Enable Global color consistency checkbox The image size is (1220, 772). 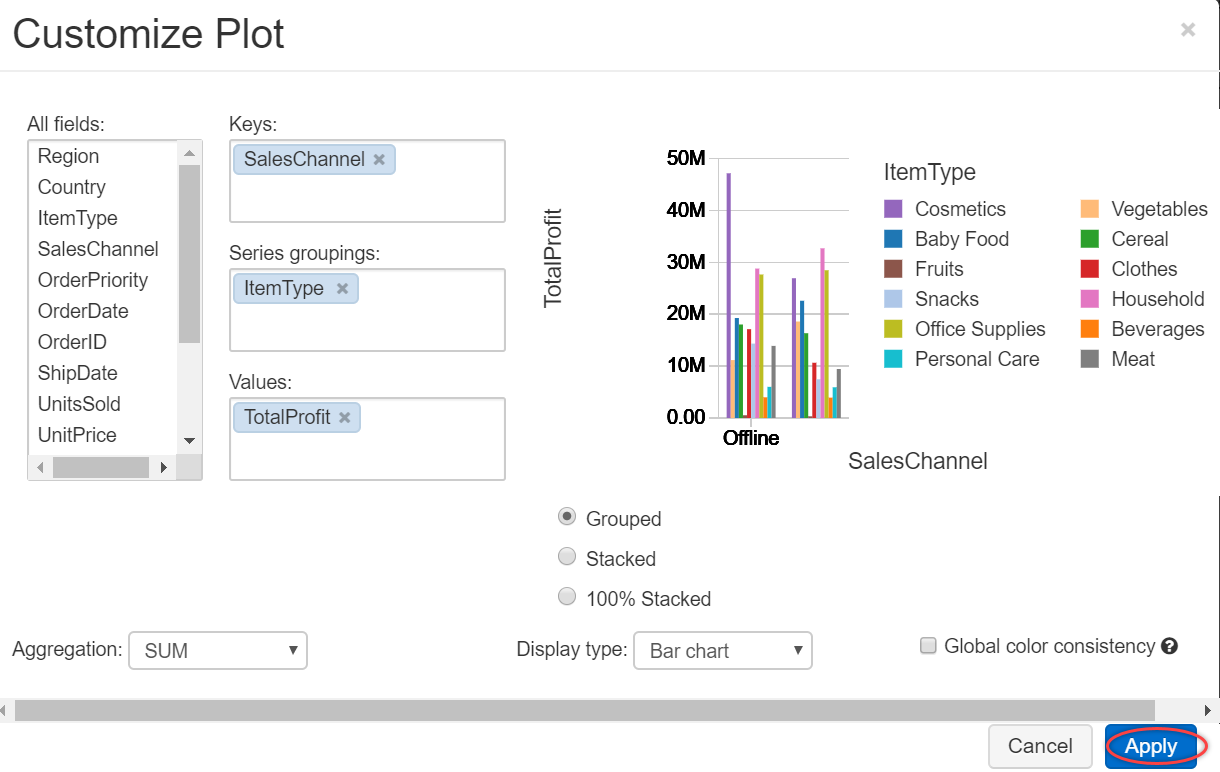click(928, 646)
